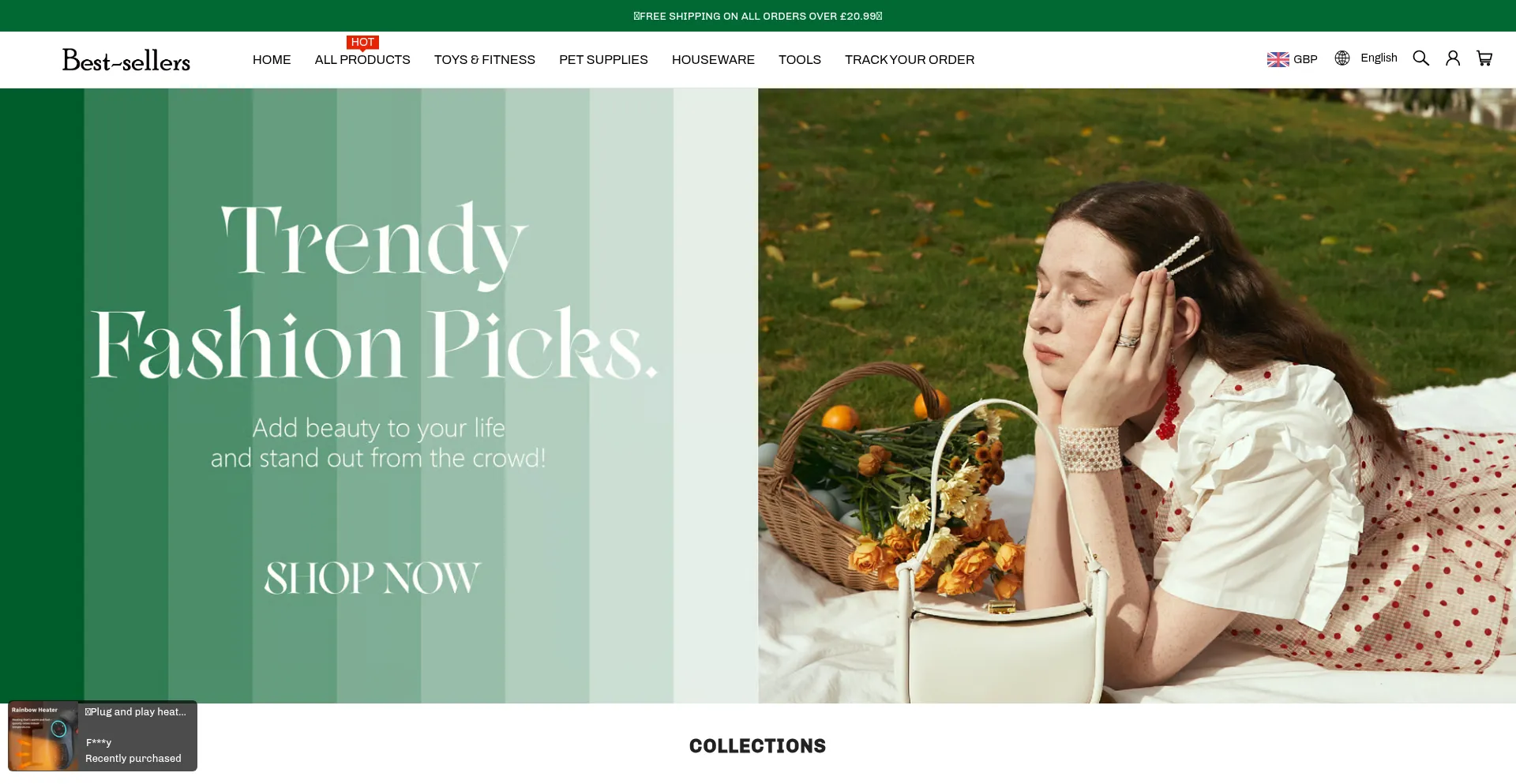
Task: Open the search magnifier icon
Action: [1420, 58]
